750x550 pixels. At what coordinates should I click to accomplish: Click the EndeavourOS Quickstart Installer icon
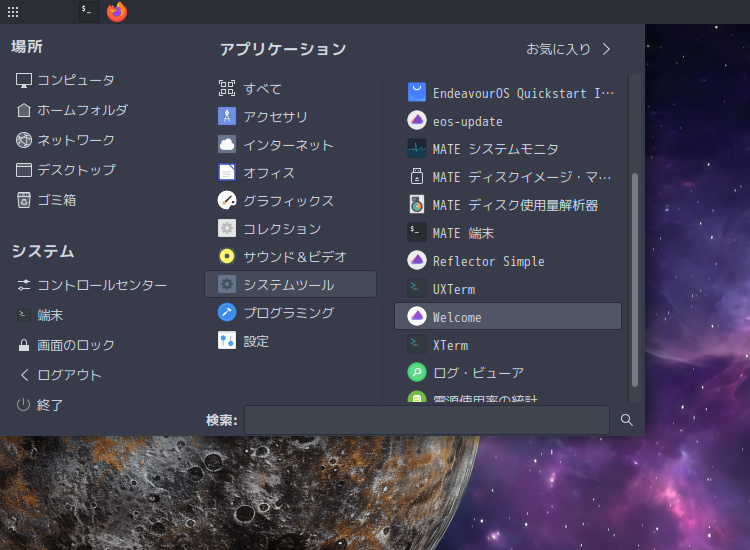pos(417,92)
